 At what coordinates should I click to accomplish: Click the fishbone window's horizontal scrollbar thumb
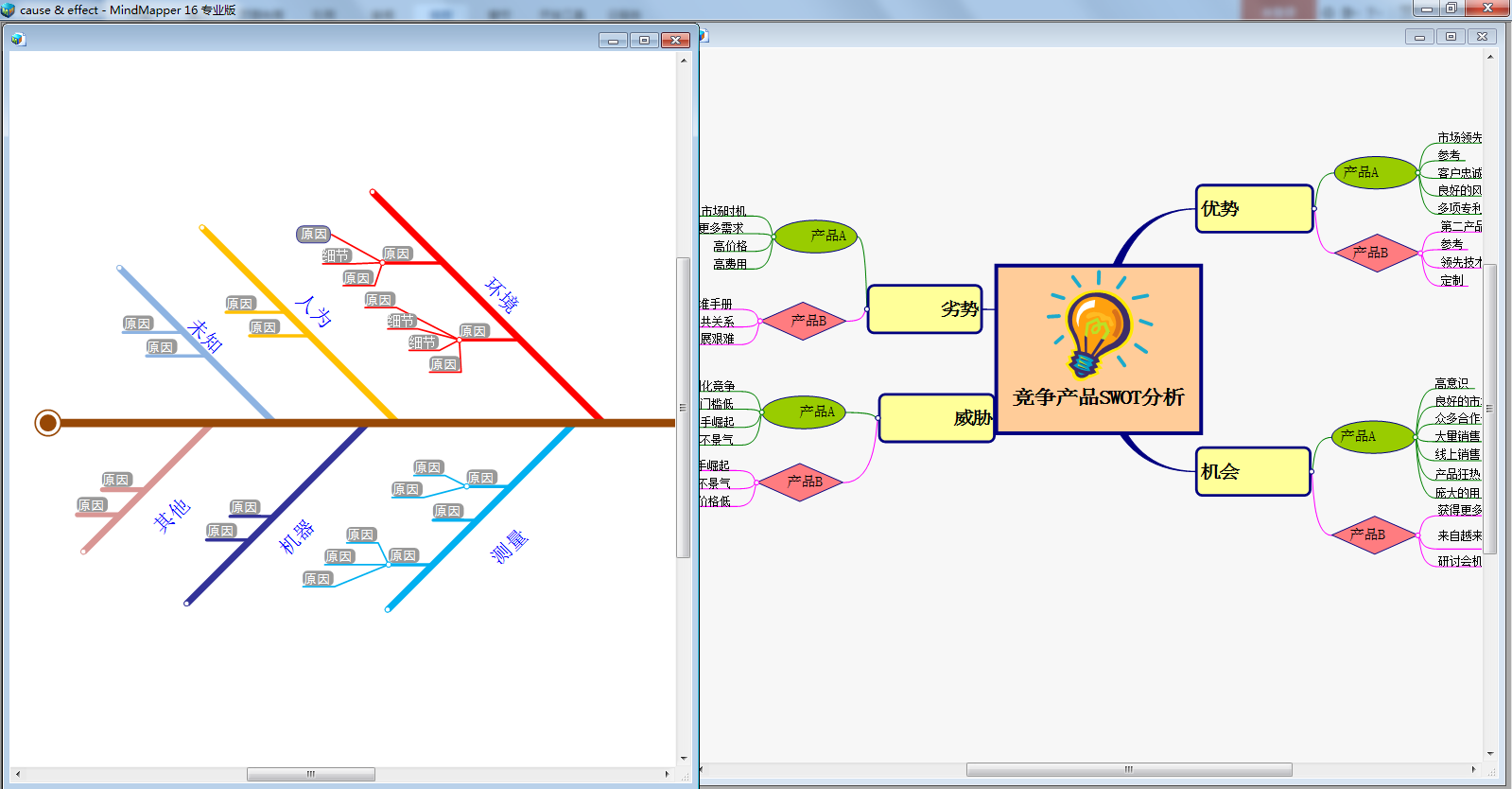point(310,774)
